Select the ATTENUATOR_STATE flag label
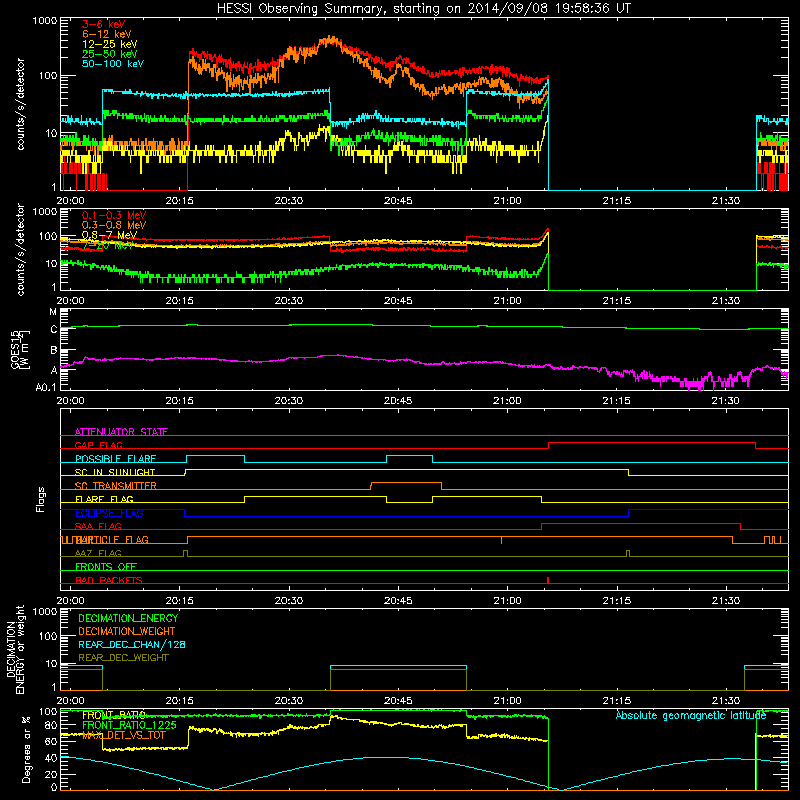The image size is (800, 800). (x=121, y=432)
